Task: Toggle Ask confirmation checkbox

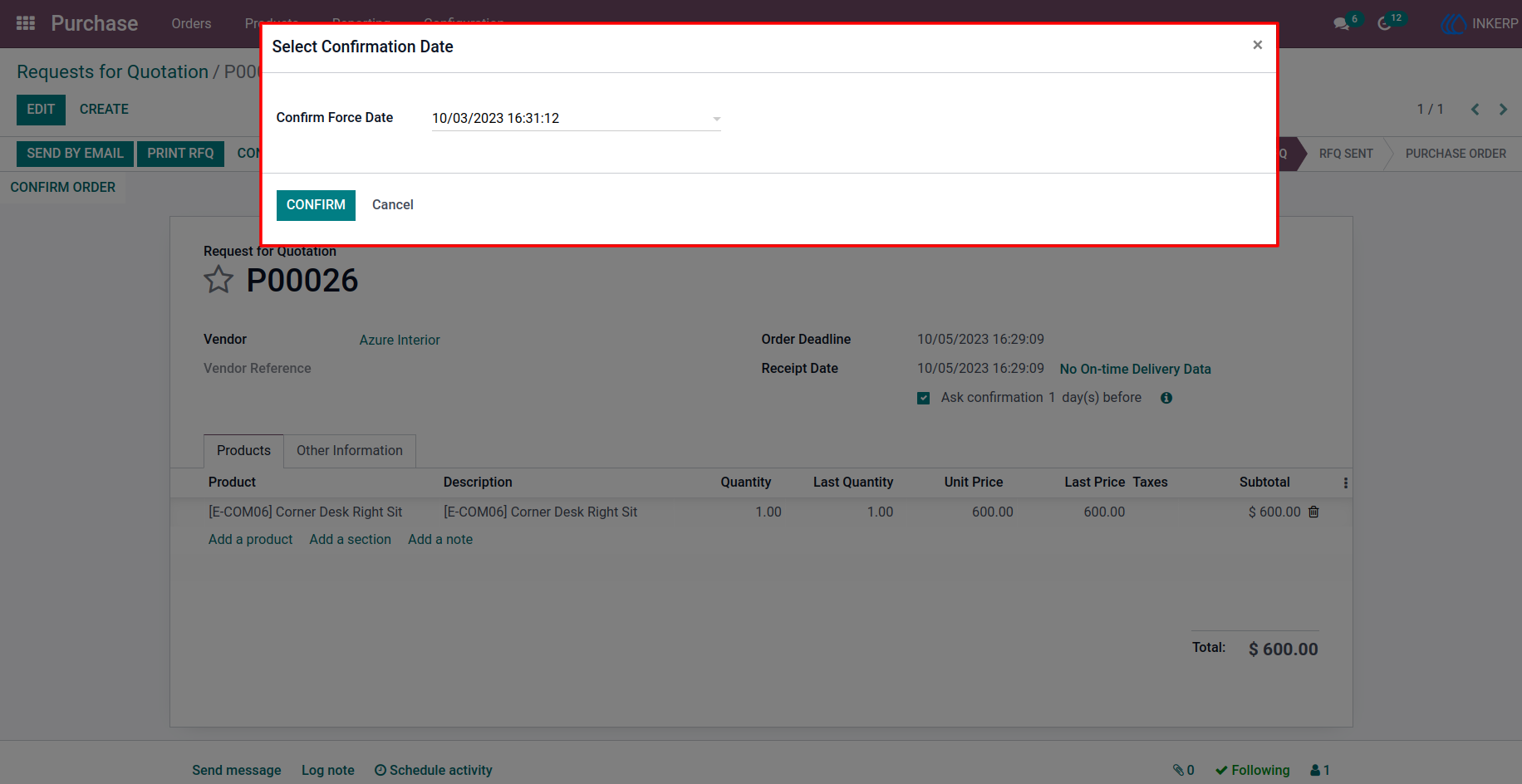Action: 923,398
